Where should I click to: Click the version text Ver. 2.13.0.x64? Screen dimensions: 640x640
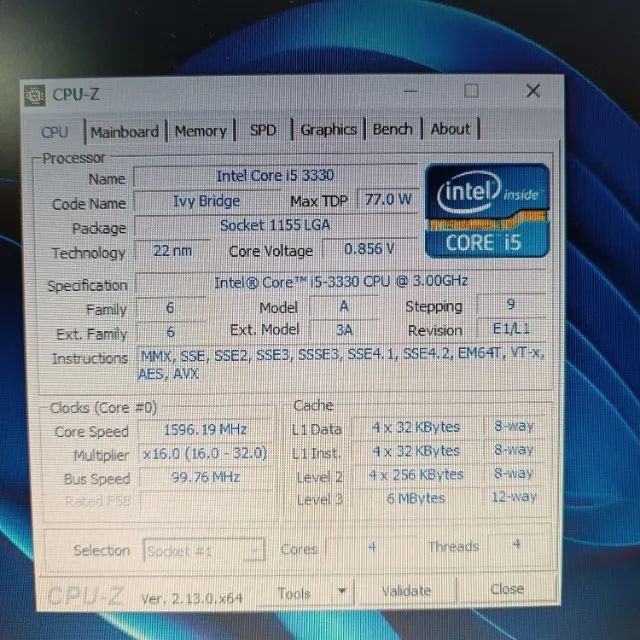pyautogui.click(x=191, y=598)
